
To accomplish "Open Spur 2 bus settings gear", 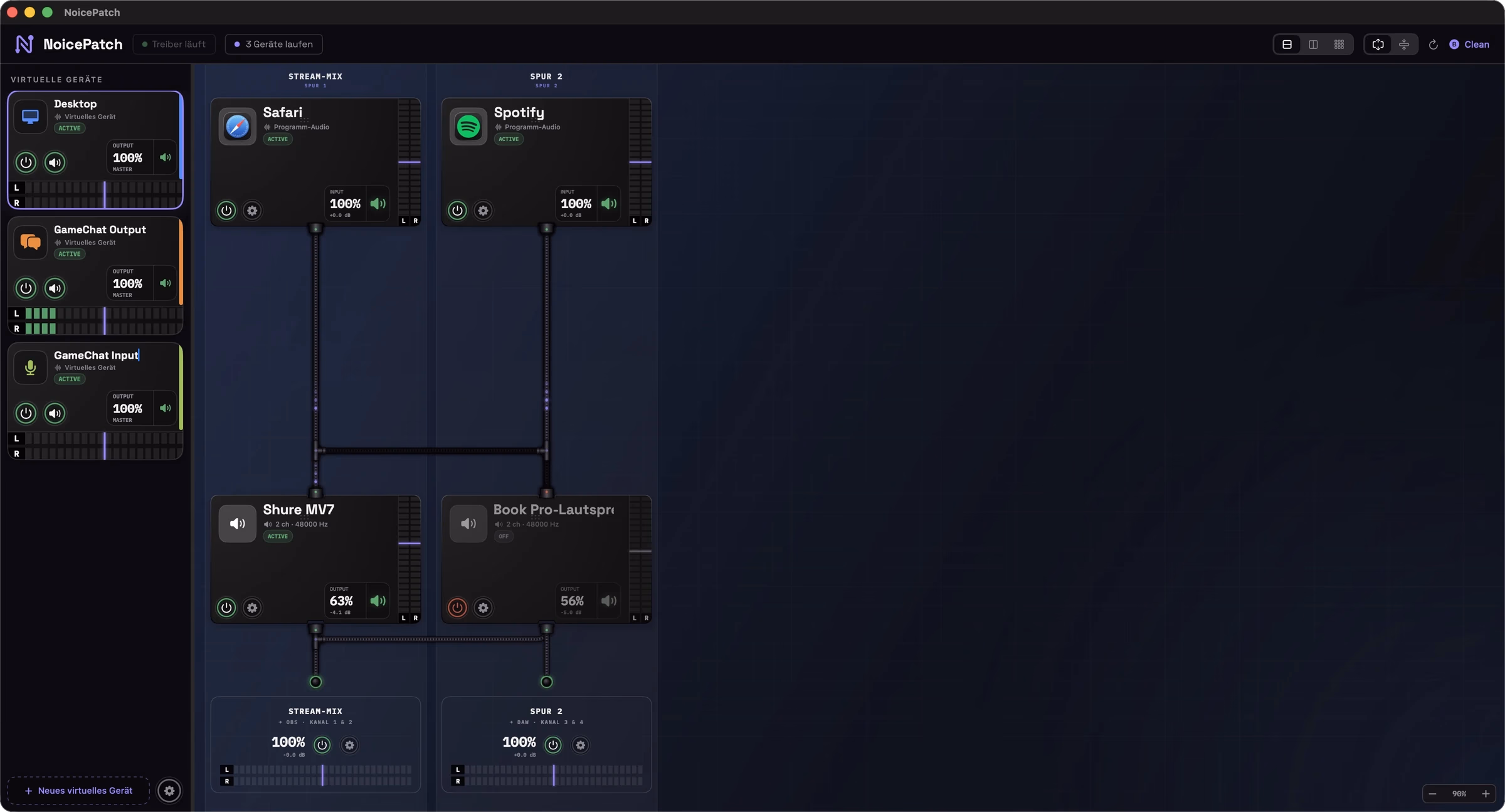I will [x=581, y=745].
